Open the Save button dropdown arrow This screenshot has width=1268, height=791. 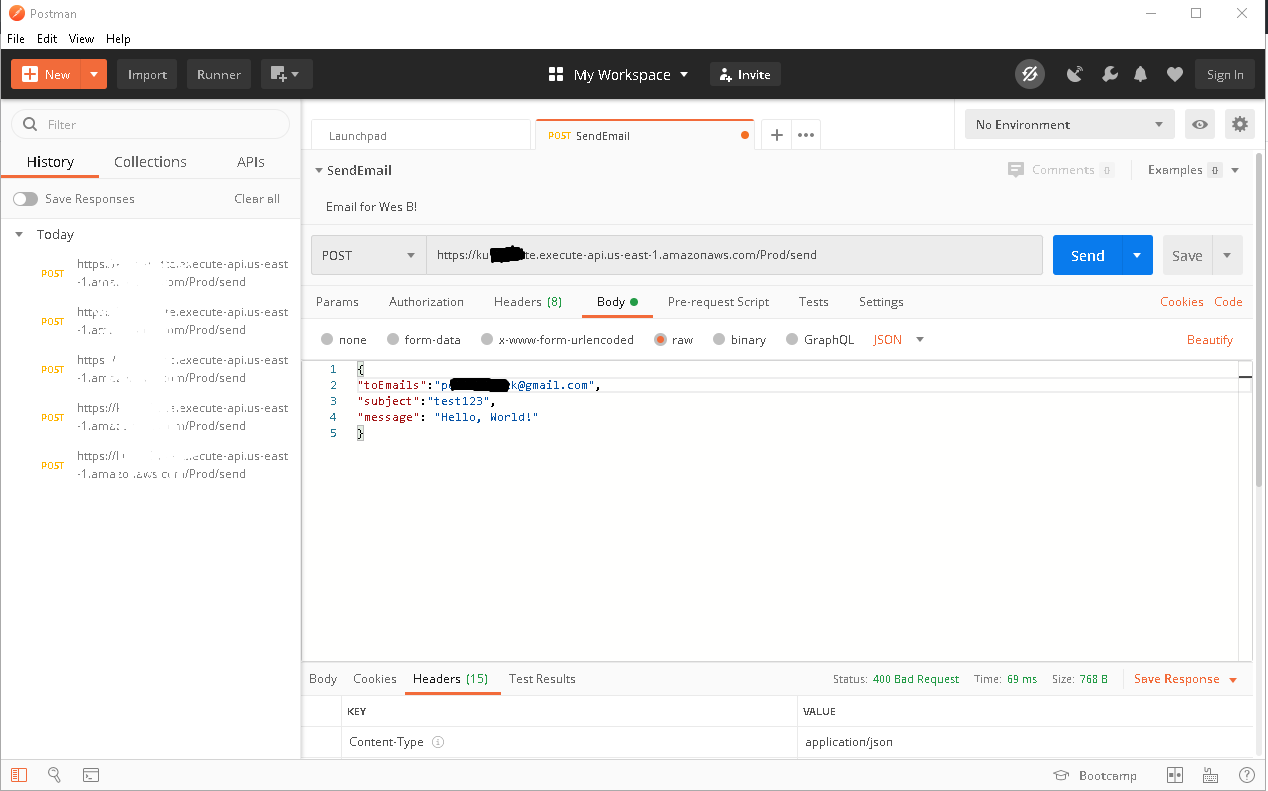[1228, 255]
